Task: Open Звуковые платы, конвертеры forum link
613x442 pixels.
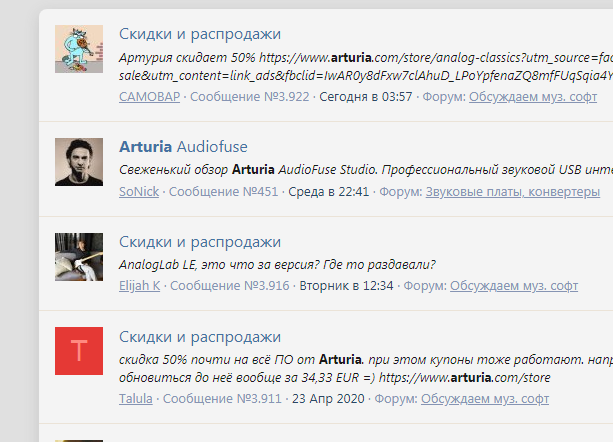Action: pyautogui.click(x=512, y=192)
